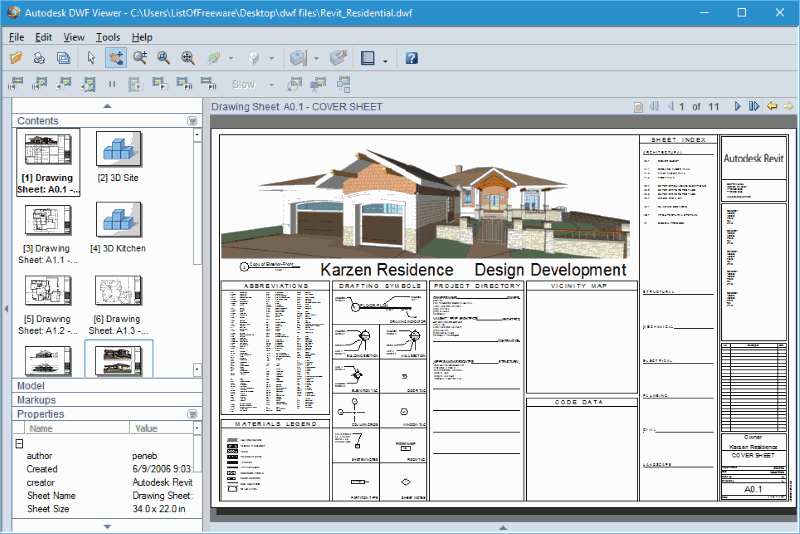Click the animation loop filmstrip icon
The width and height of the screenshot is (800, 534).
294,84
